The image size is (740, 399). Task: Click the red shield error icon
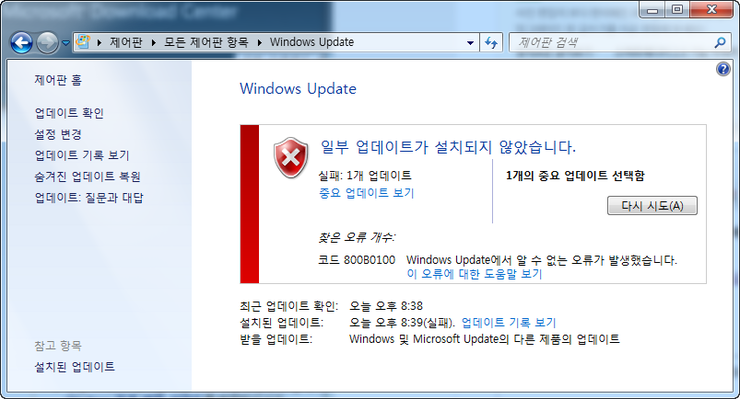coord(291,158)
